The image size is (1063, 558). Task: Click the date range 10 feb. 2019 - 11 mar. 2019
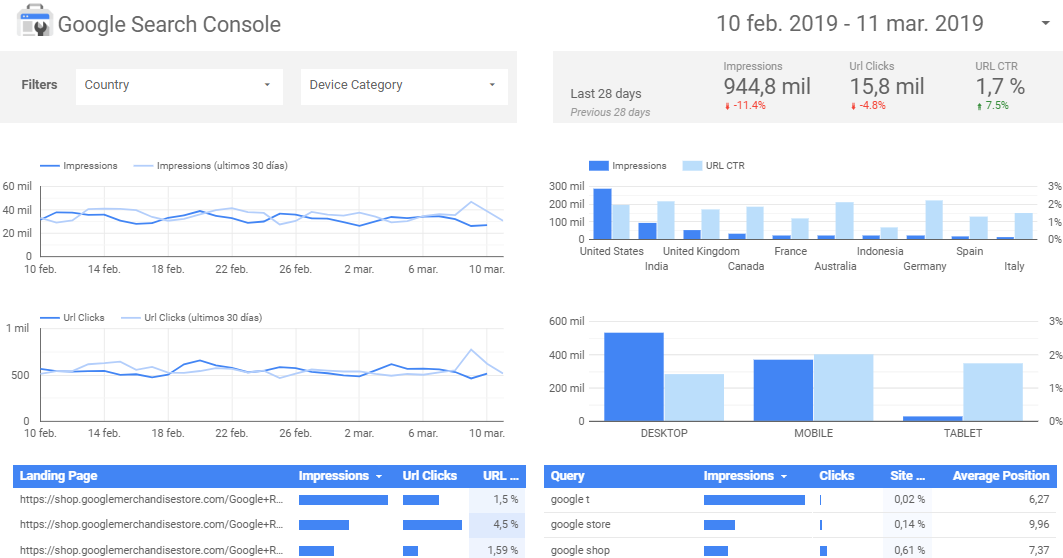[849, 23]
